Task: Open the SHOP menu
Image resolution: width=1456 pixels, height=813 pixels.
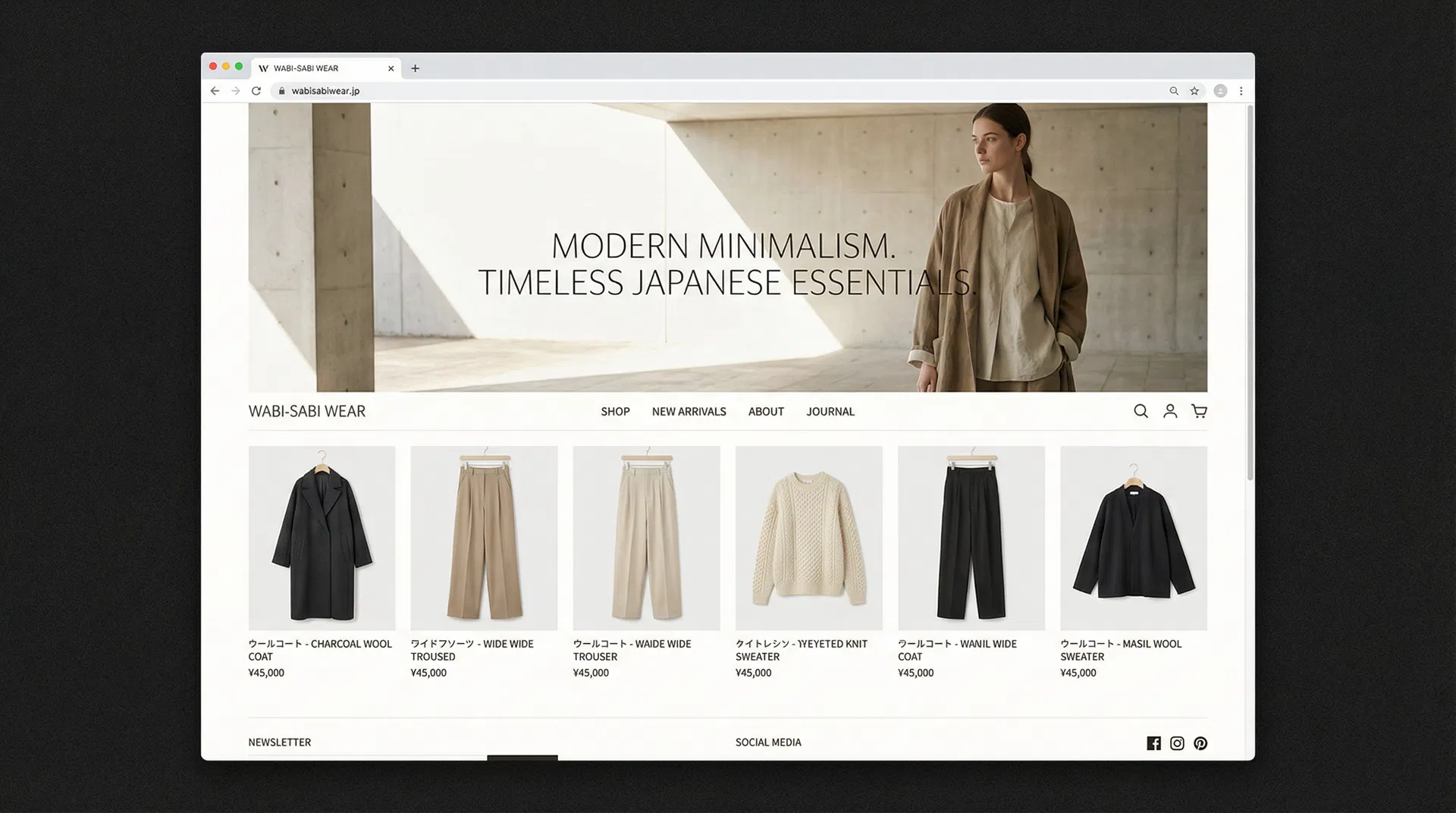Action: pyautogui.click(x=615, y=411)
